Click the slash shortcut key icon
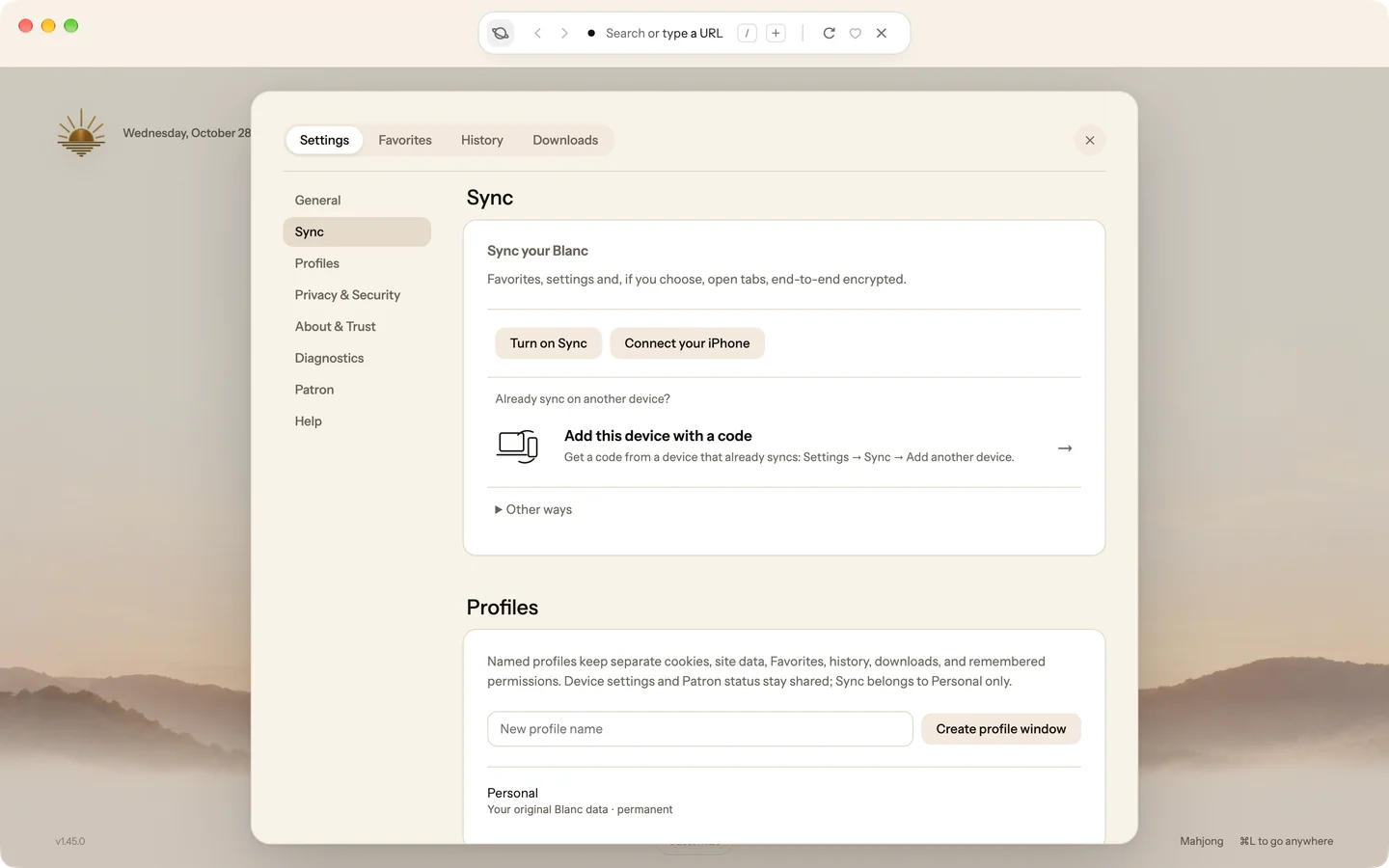Viewport: 1389px width, 868px height. coord(747,33)
